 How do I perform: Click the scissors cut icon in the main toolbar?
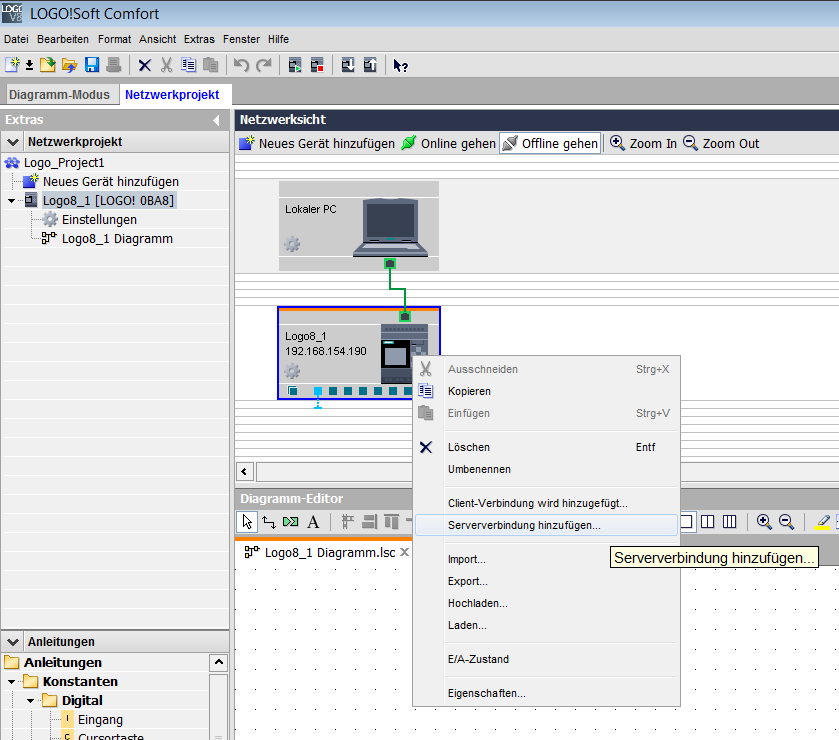point(166,65)
